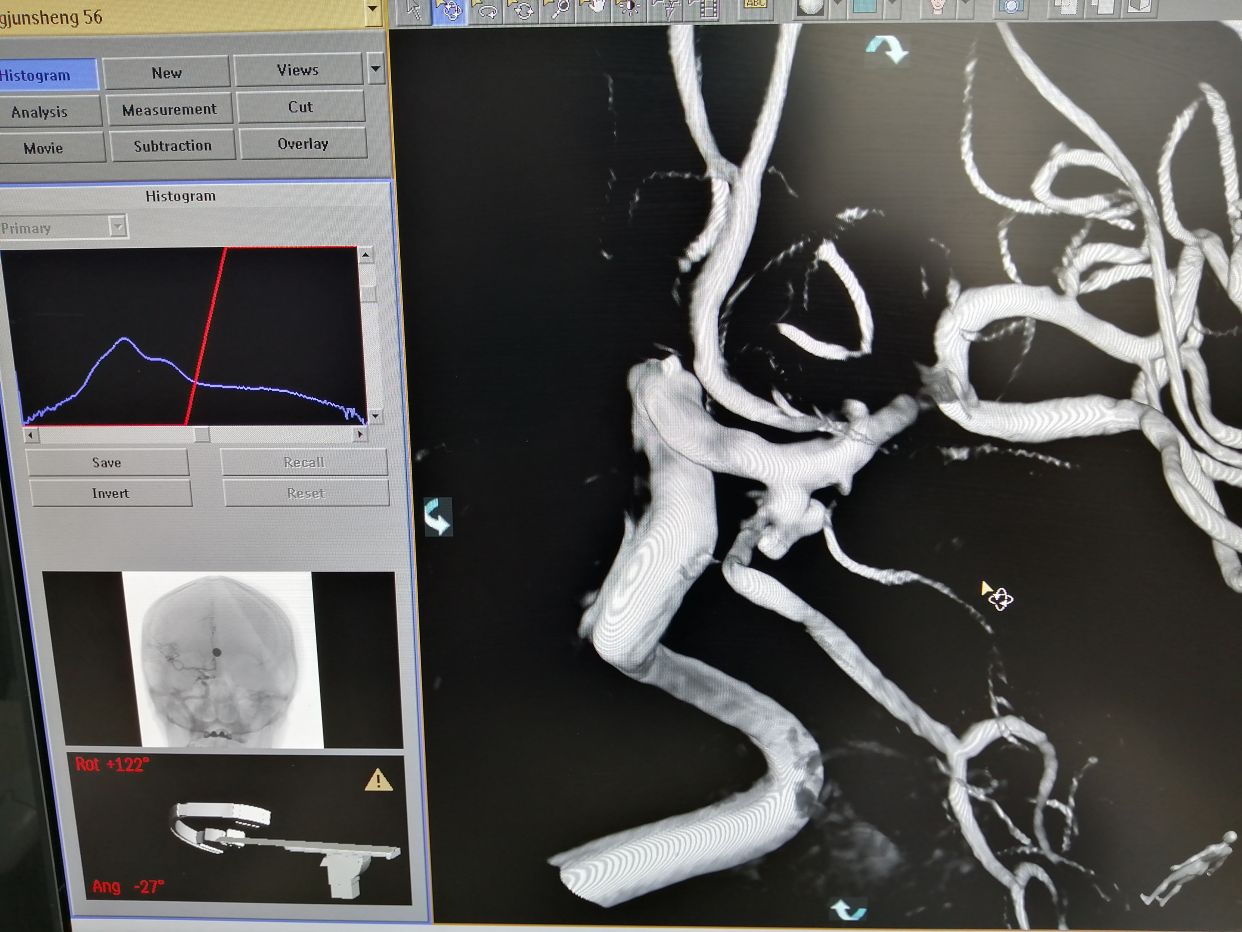This screenshot has width=1242, height=932.
Task: Open the Primary combo box
Action: click(63, 228)
